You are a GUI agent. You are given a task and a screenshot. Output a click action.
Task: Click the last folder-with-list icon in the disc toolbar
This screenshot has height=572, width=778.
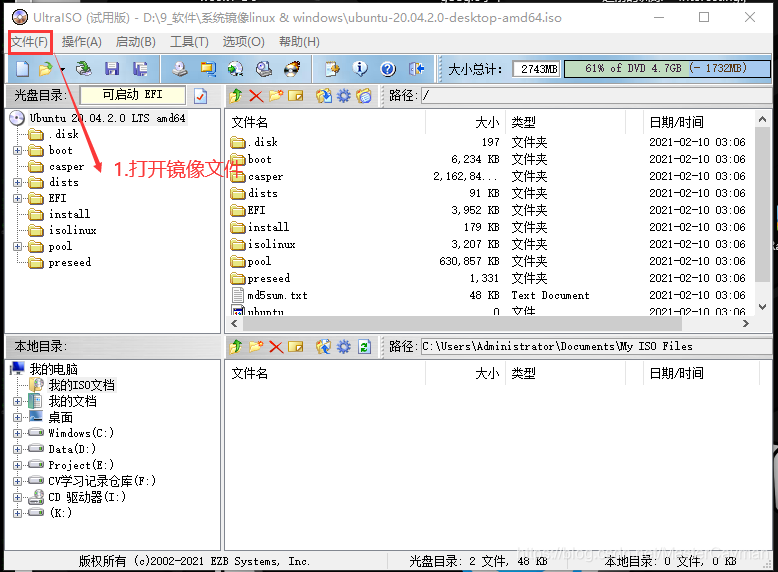pos(364,96)
